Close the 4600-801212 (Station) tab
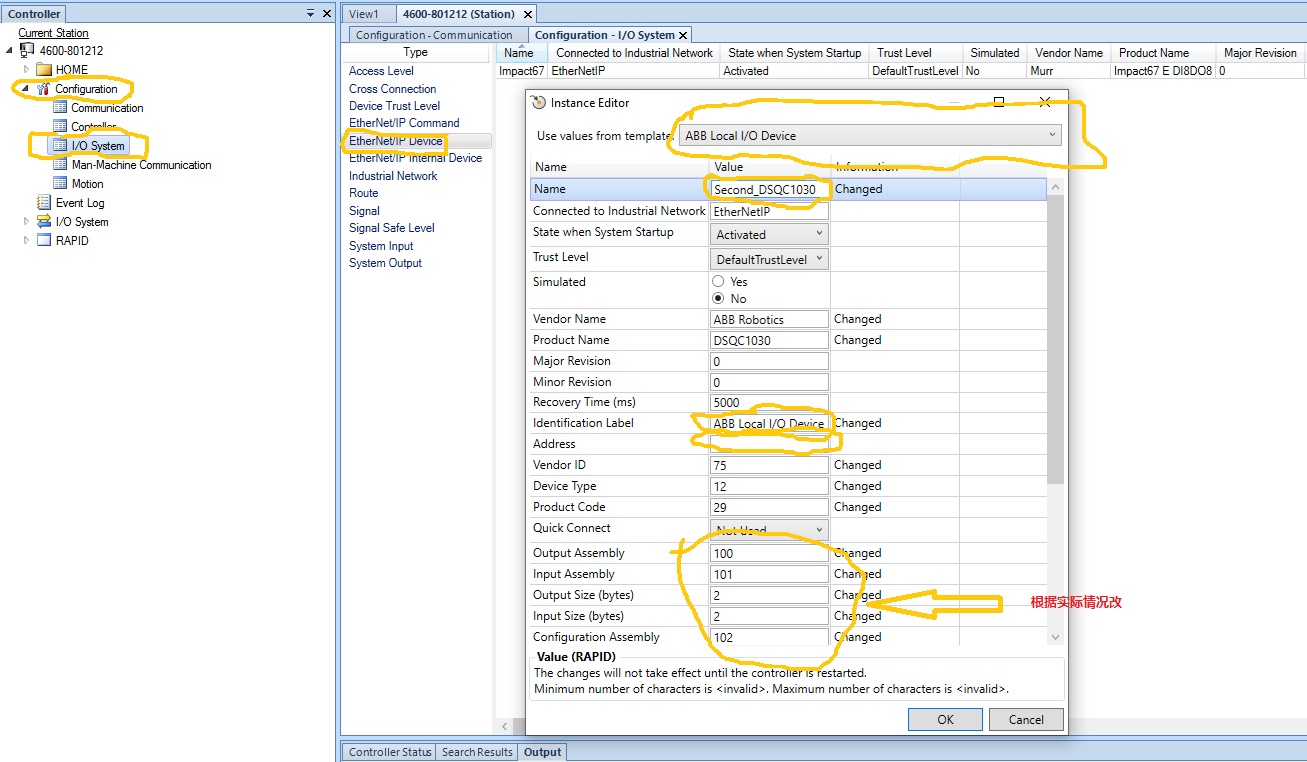Image resolution: width=1307 pixels, height=762 pixels. pyautogui.click(x=528, y=14)
